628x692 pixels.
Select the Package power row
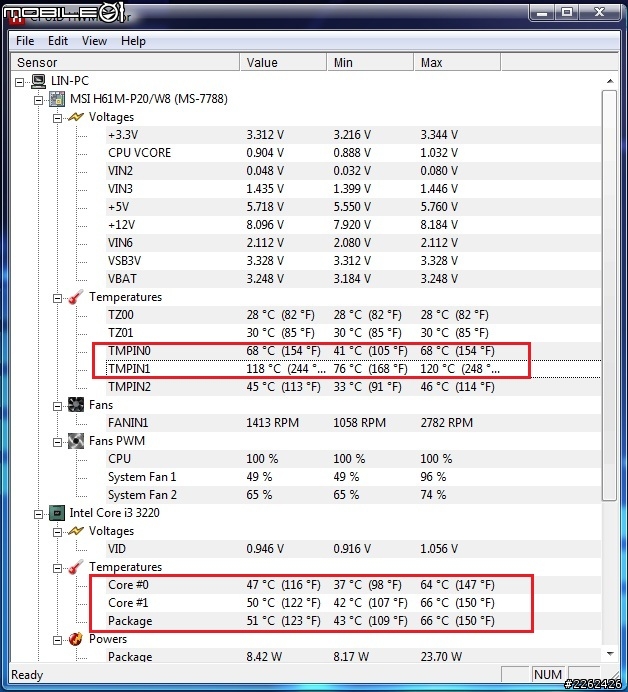353,657
